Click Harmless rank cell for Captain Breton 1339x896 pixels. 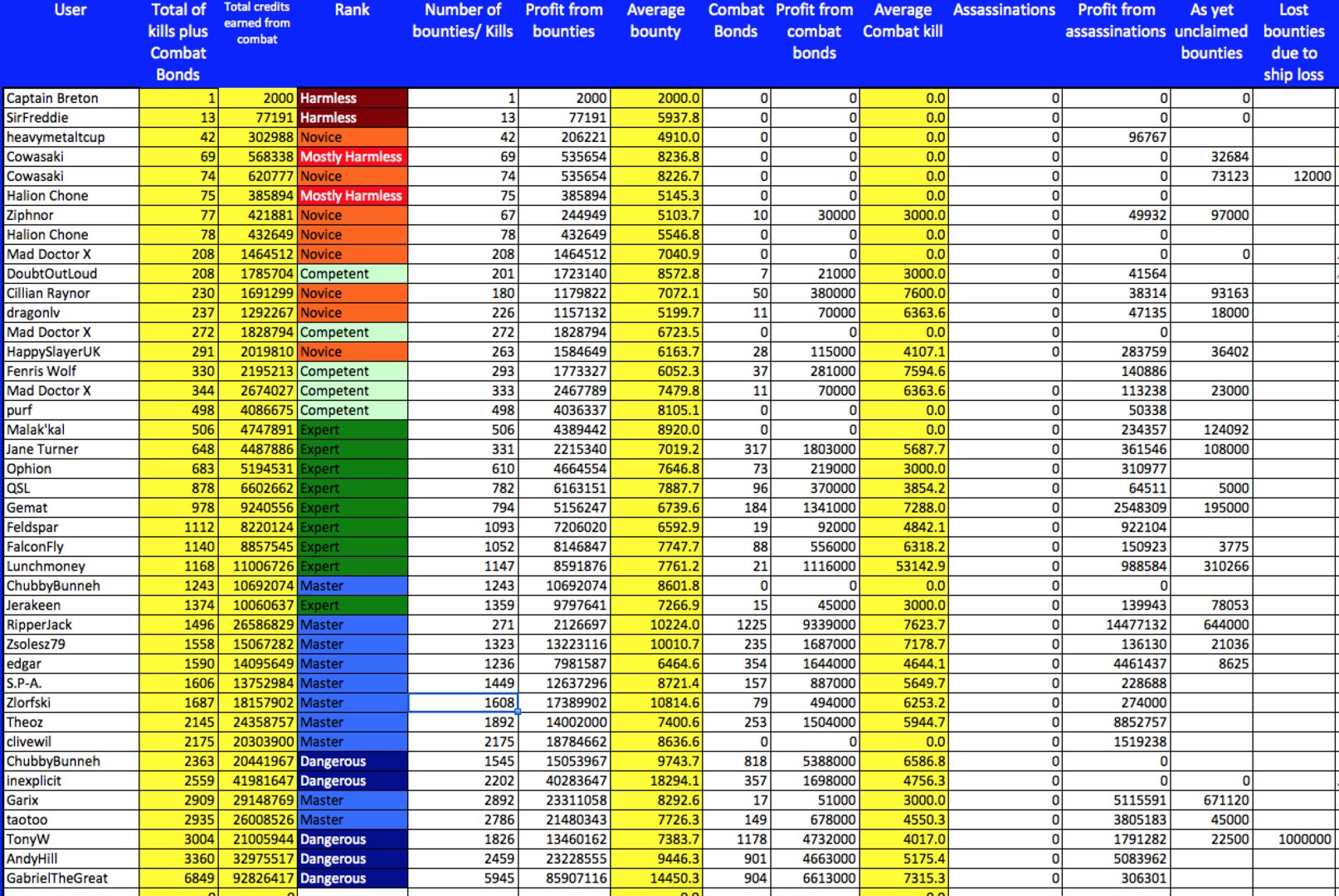[353, 98]
